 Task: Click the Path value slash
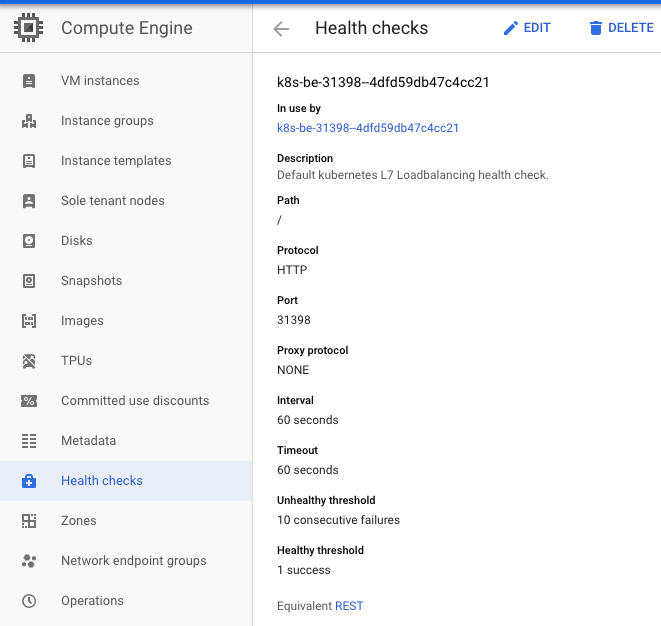[x=279, y=220]
